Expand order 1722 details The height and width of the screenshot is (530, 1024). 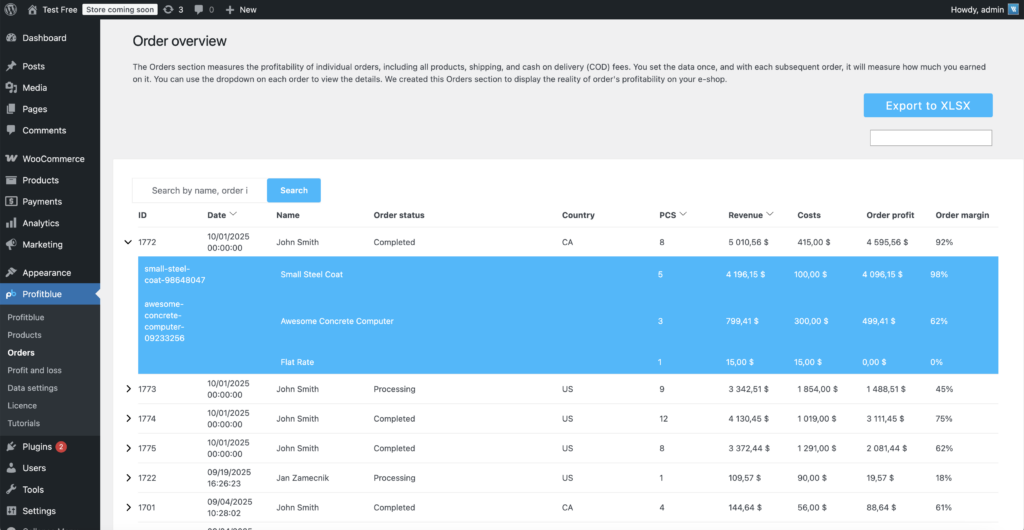pyautogui.click(x=128, y=478)
